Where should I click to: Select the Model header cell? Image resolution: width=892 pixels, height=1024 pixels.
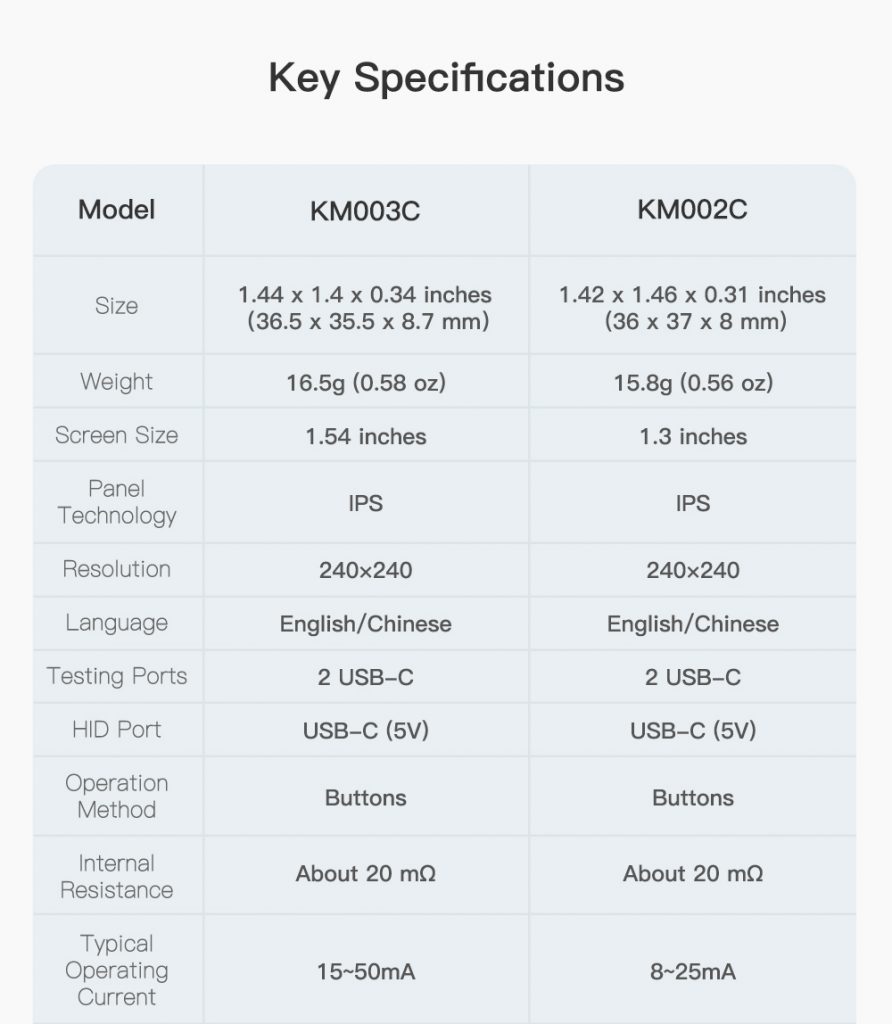(x=117, y=210)
